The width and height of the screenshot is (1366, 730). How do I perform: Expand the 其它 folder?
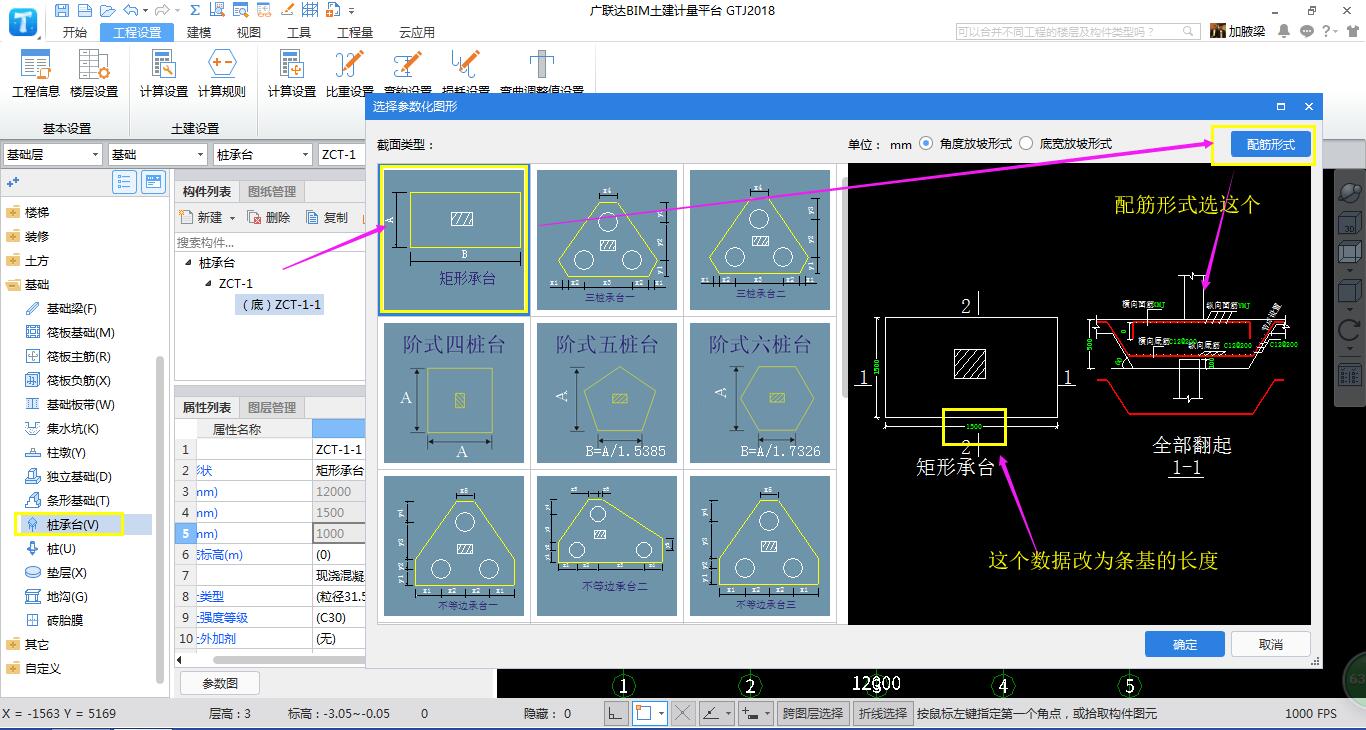pos(13,645)
